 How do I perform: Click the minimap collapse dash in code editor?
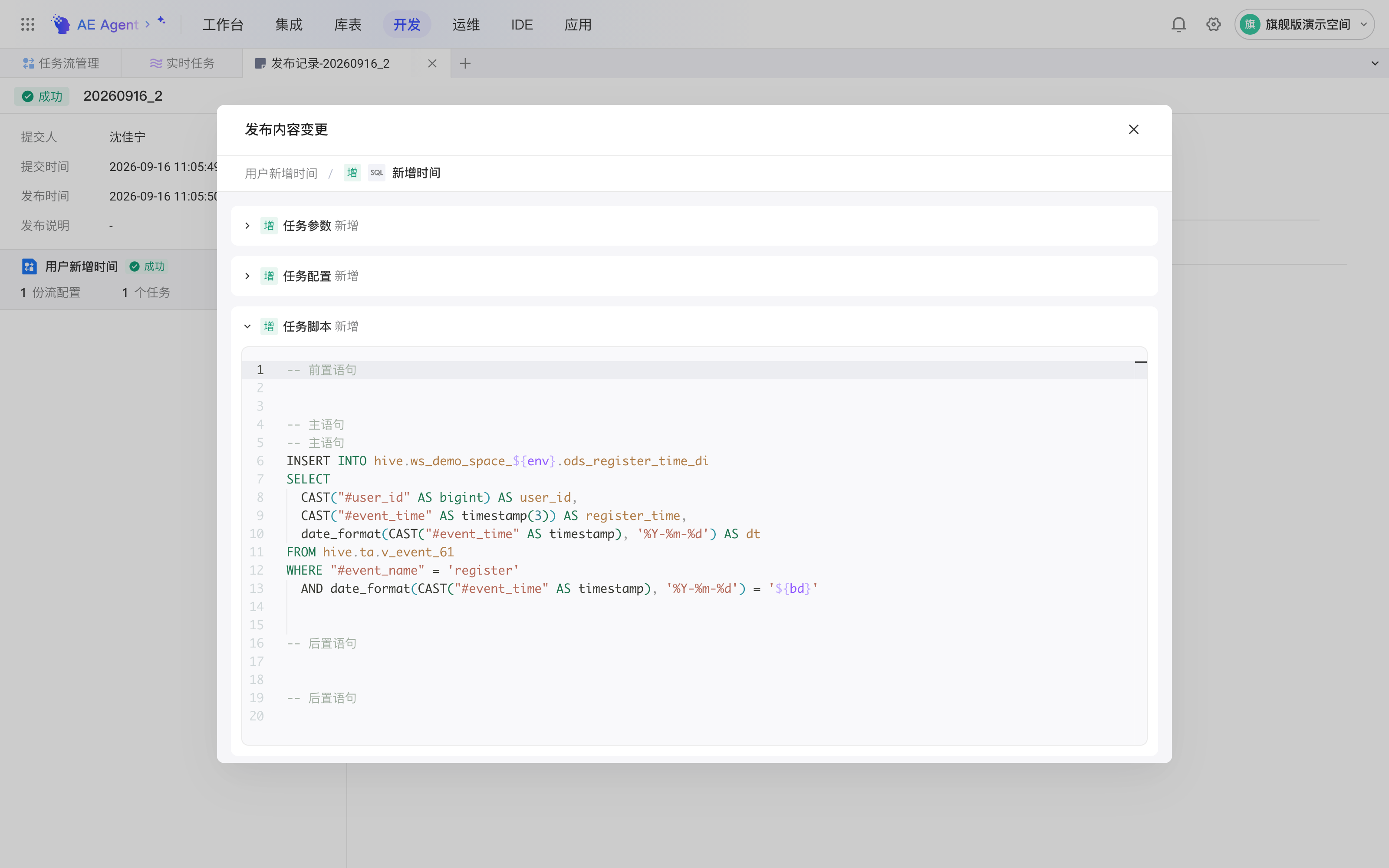click(x=1140, y=362)
